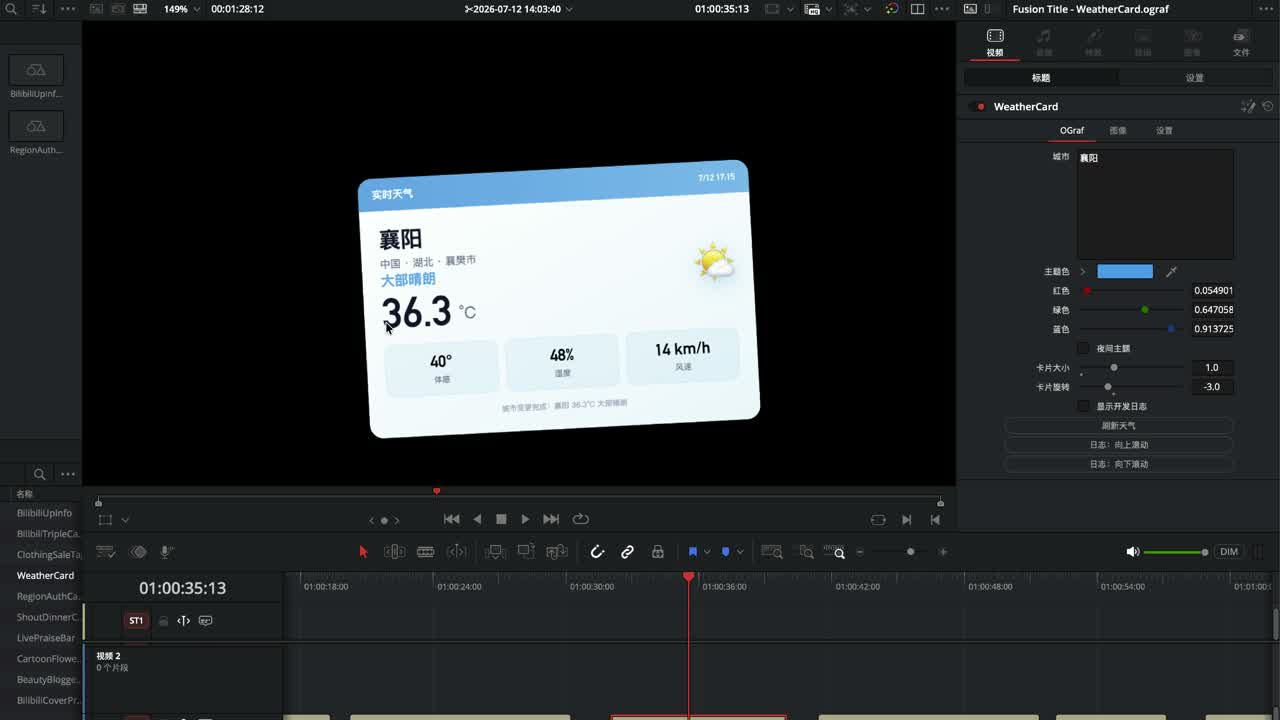Enable the 夜间主题 checkbox
Viewport: 1280px width, 720px height.
point(1083,348)
